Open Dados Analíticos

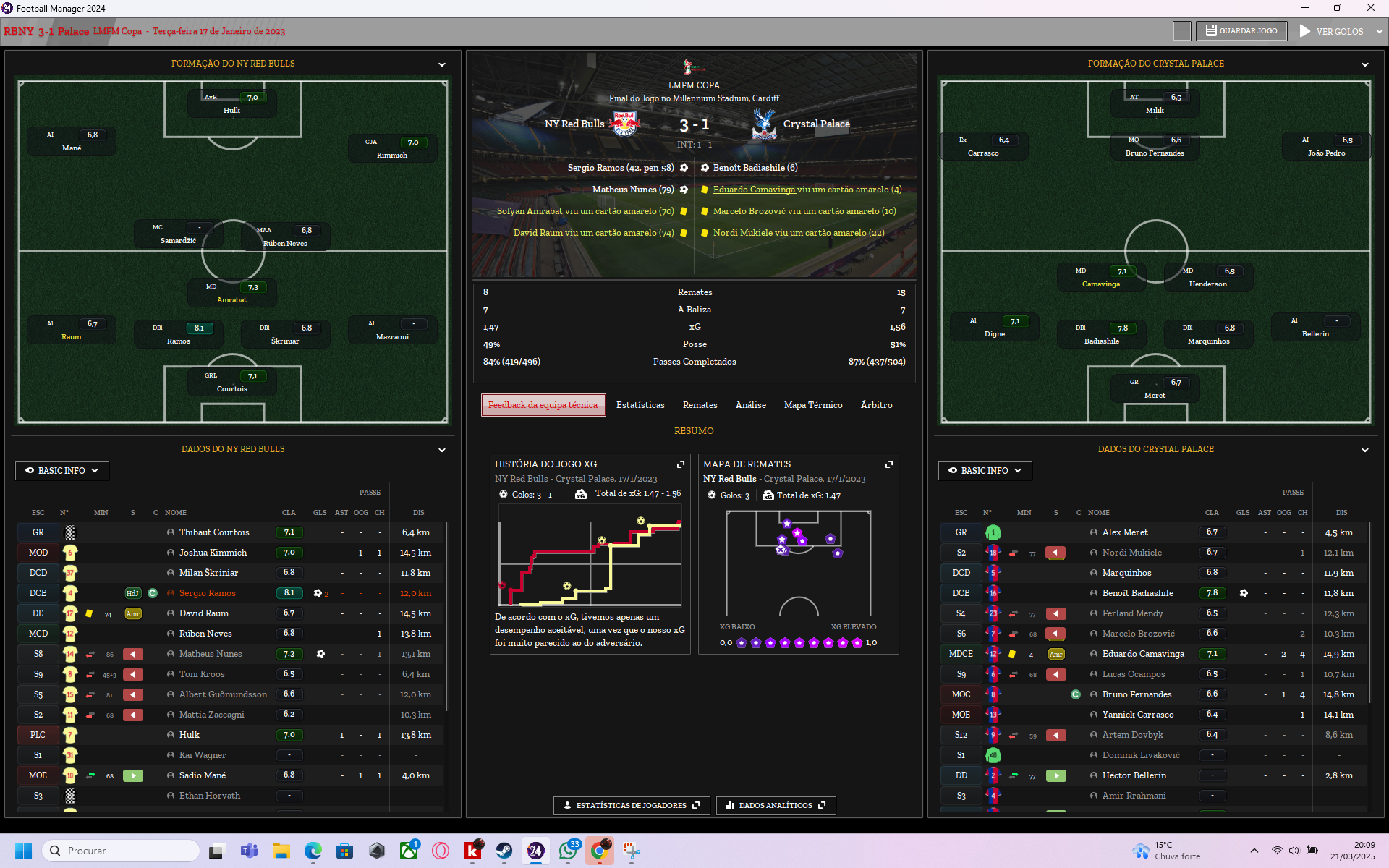tap(776, 806)
